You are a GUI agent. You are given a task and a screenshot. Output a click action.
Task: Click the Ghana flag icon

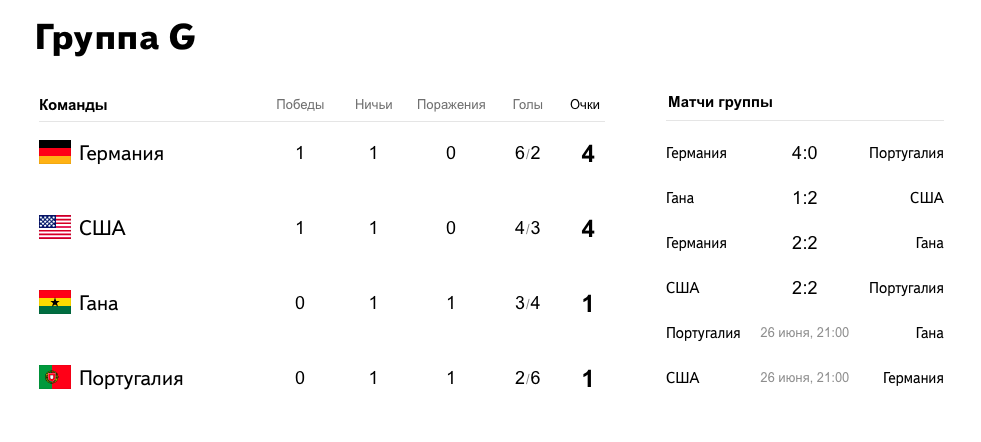[55, 302]
